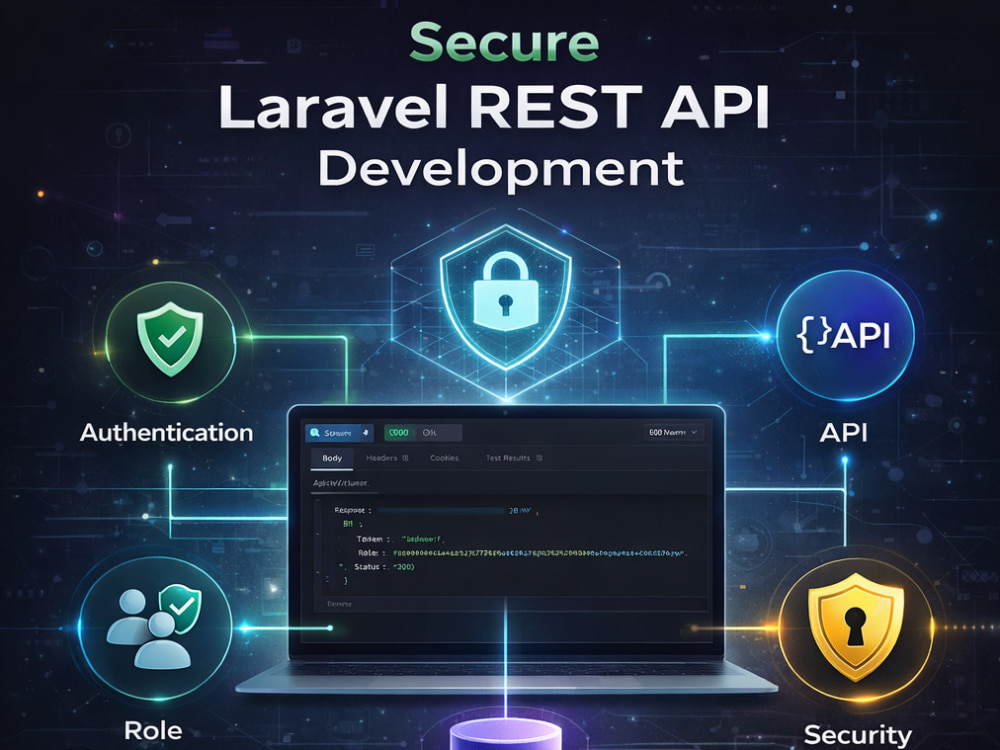Click the grey OK label next to green badge

pyautogui.click(x=430, y=433)
